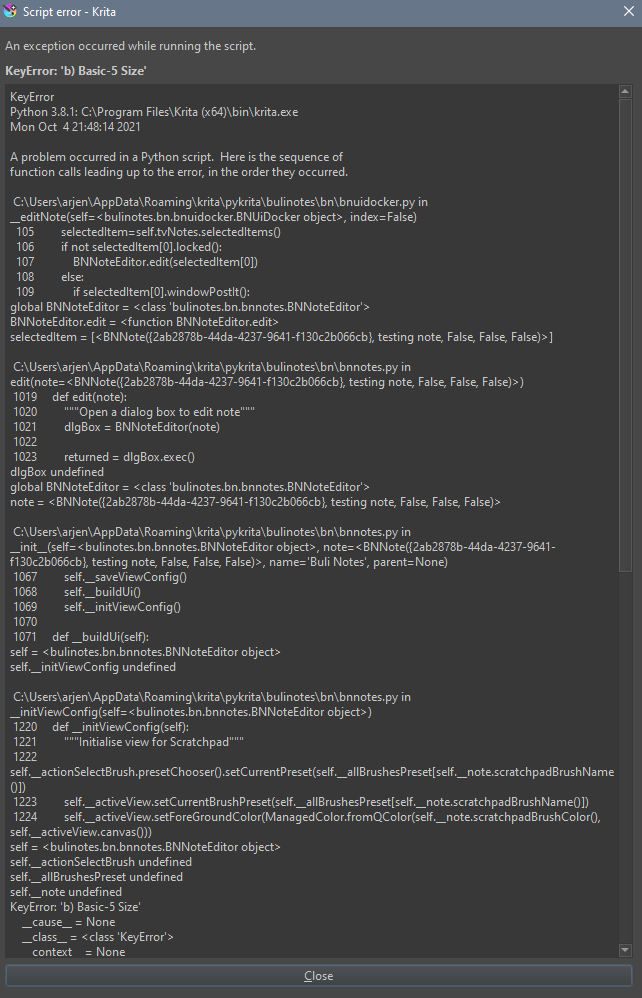642x998 pixels.
Task: Click the 'An exception occurred' message text
Action: (130, 46)
